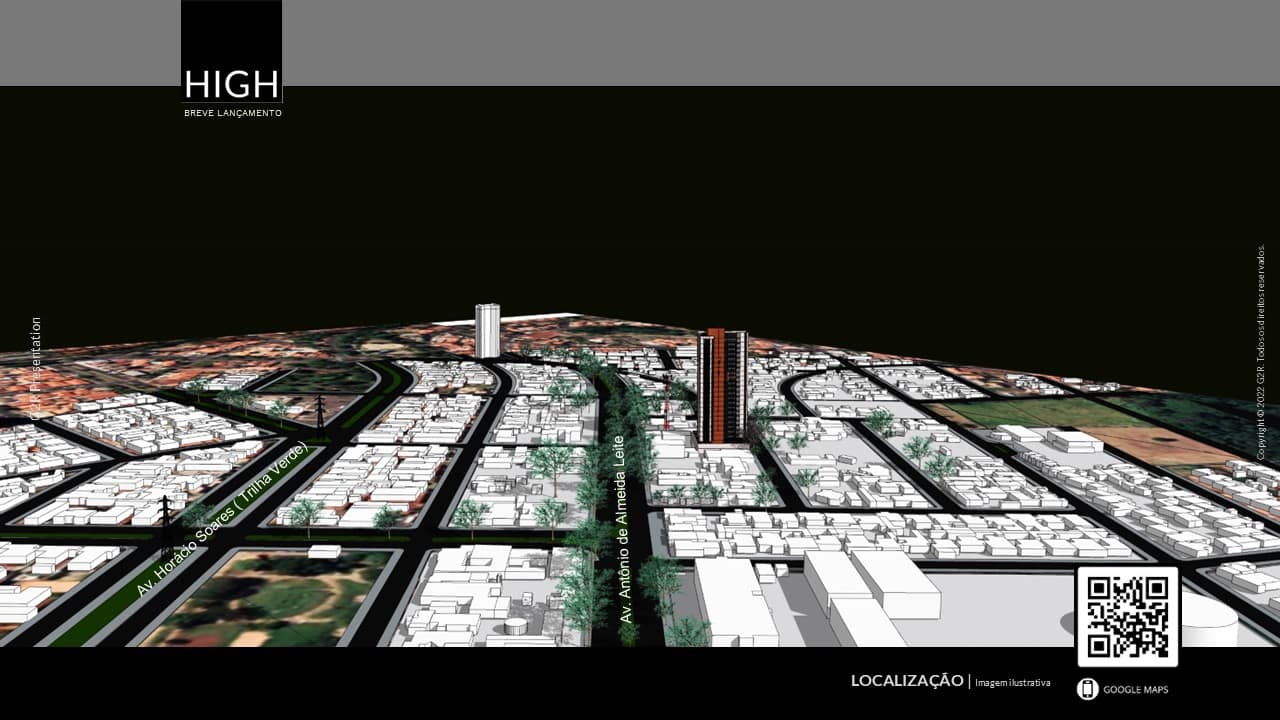The height and width of the screenshot is (720, 1280).
Task: Click the vertical copyright text
Action: pos(1261,351)
